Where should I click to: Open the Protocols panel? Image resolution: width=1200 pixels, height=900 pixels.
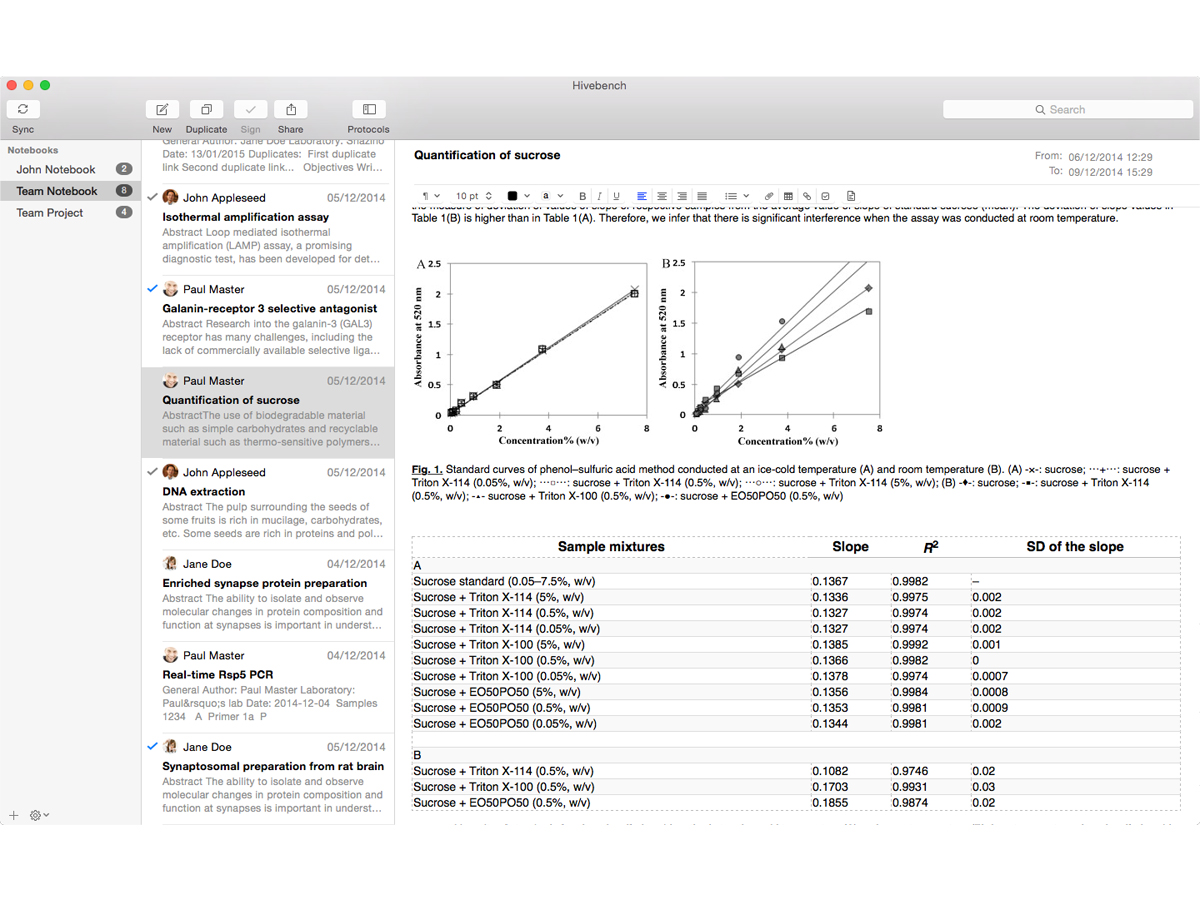coord(368,109)
